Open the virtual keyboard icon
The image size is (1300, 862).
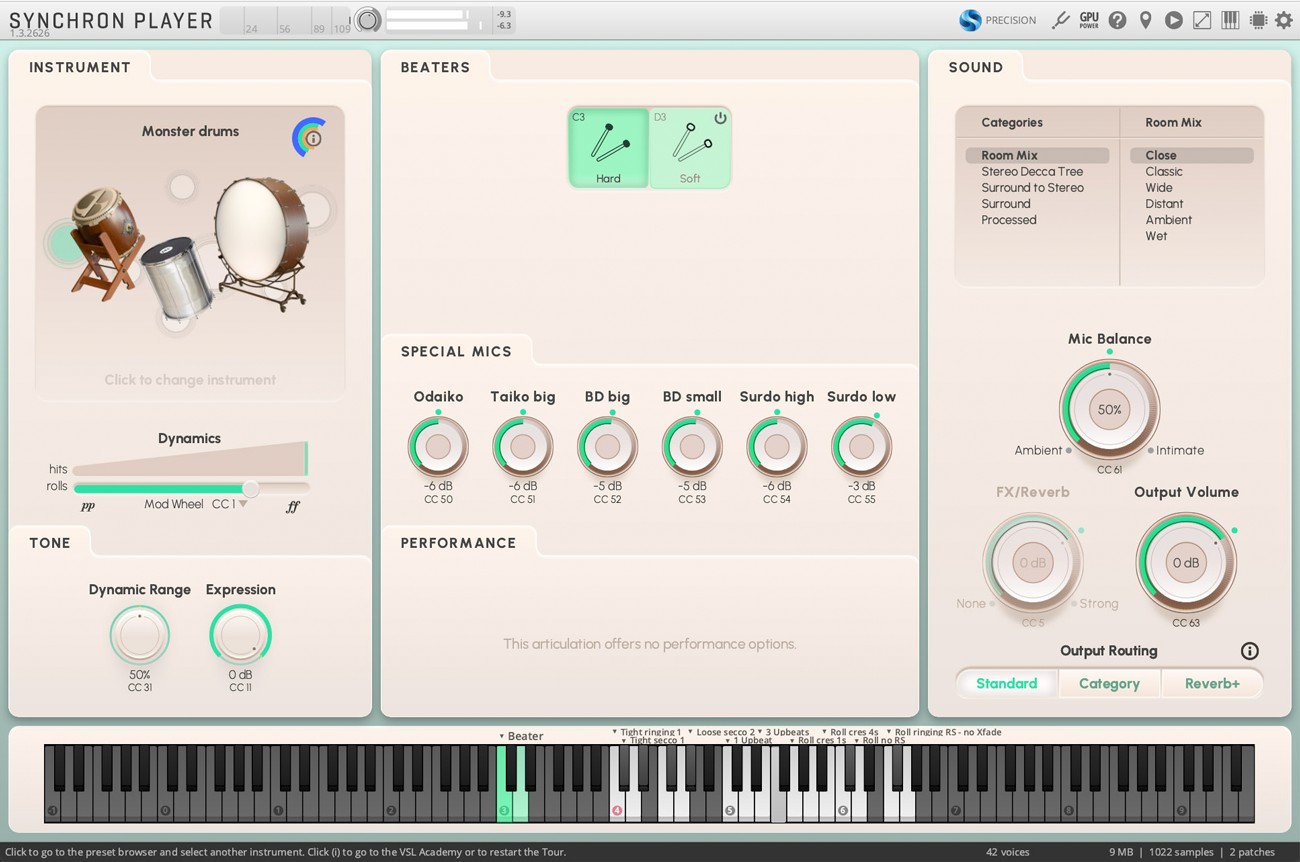coord(1229,19)
